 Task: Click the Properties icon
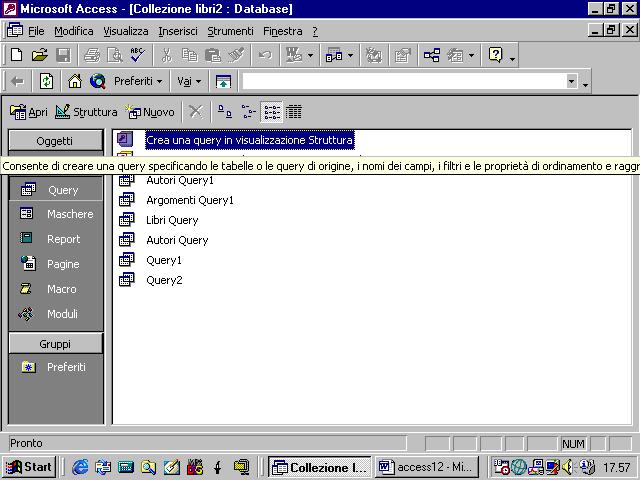pyautogui.click(x=402, y=55)
